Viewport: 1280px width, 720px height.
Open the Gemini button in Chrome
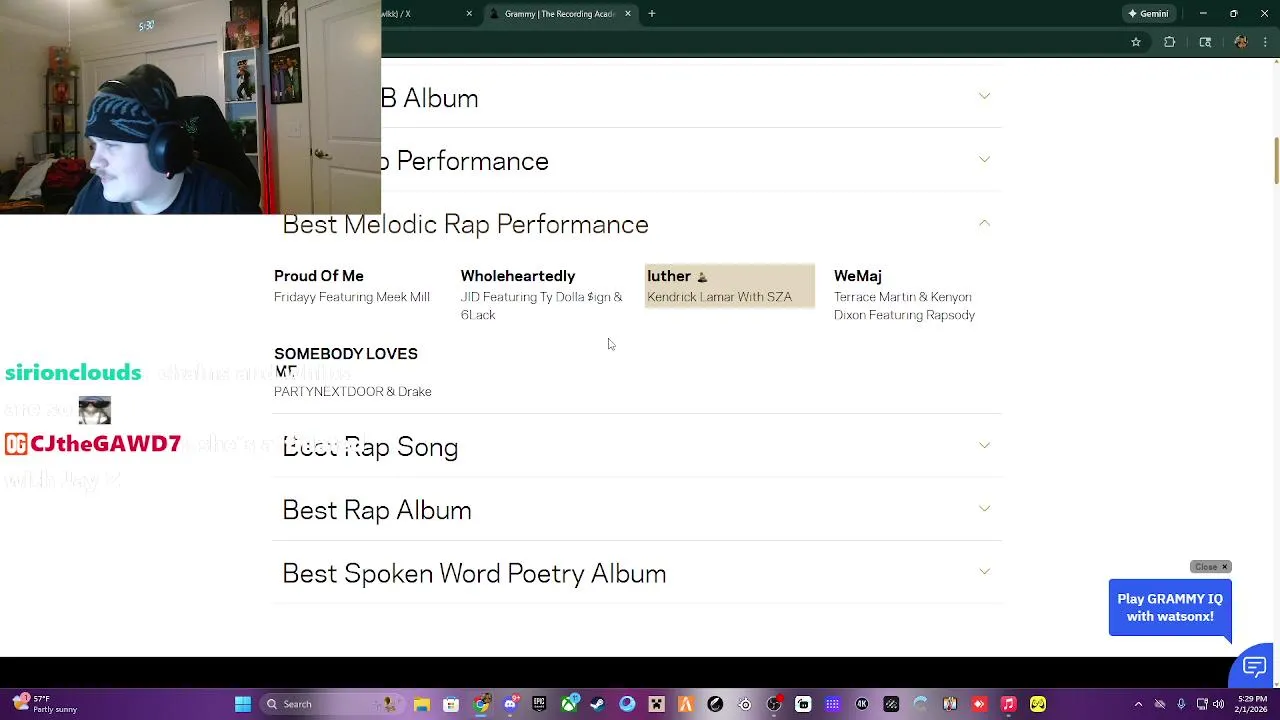click(1148, 14)
